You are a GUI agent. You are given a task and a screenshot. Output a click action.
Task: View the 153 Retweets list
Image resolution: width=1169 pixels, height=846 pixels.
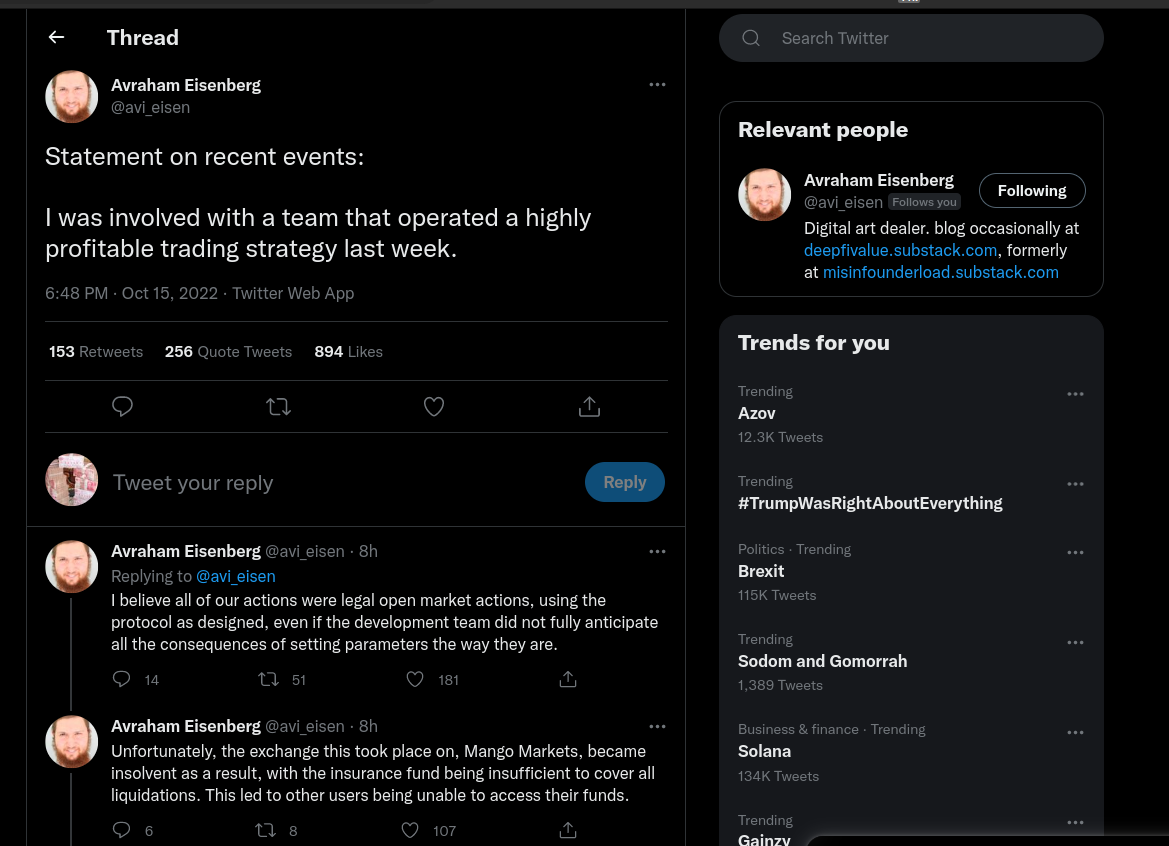95,351
